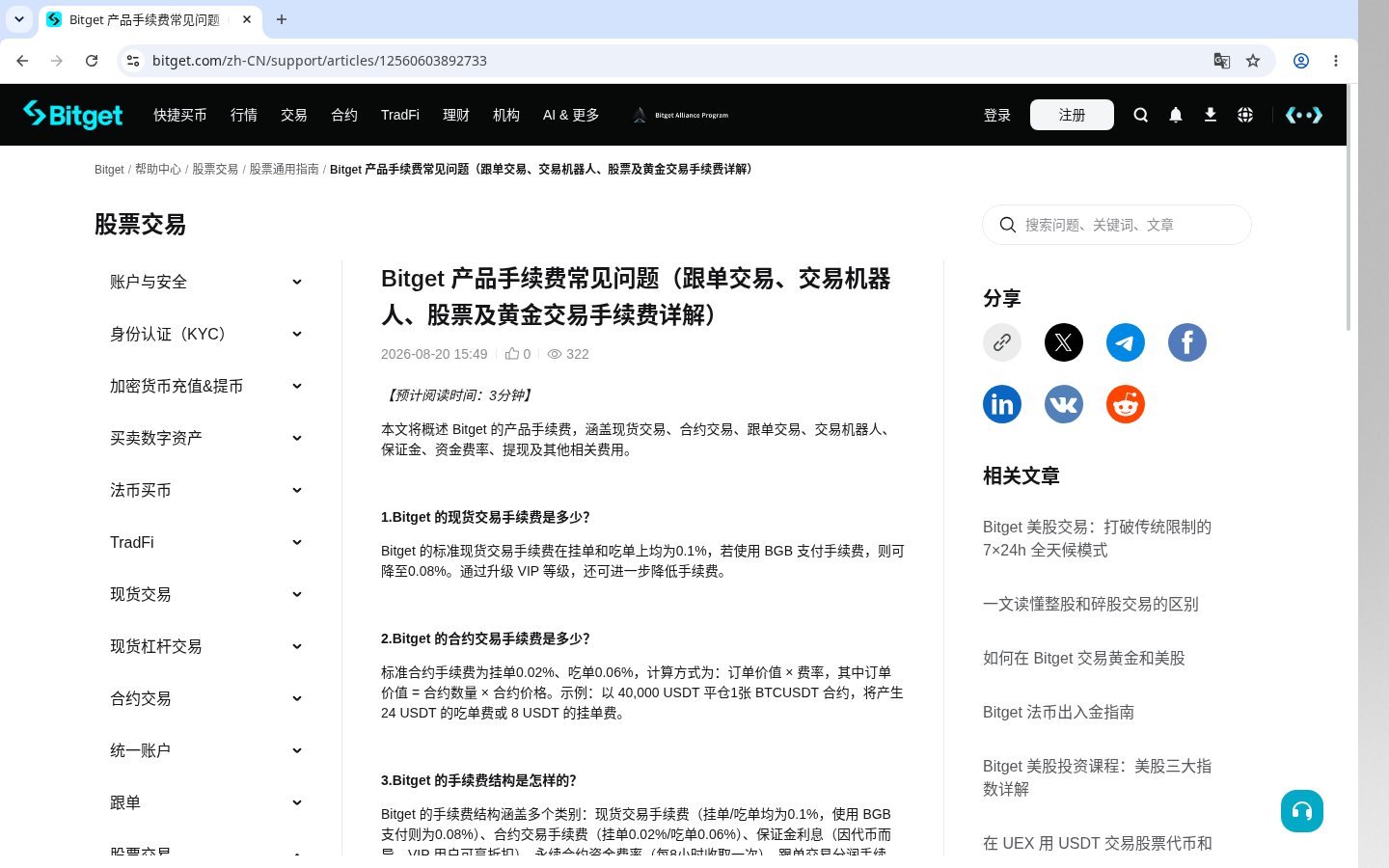Screen dimensions: 1389x868
Task: Share article on Telegram
Action: pos(1126,342)
